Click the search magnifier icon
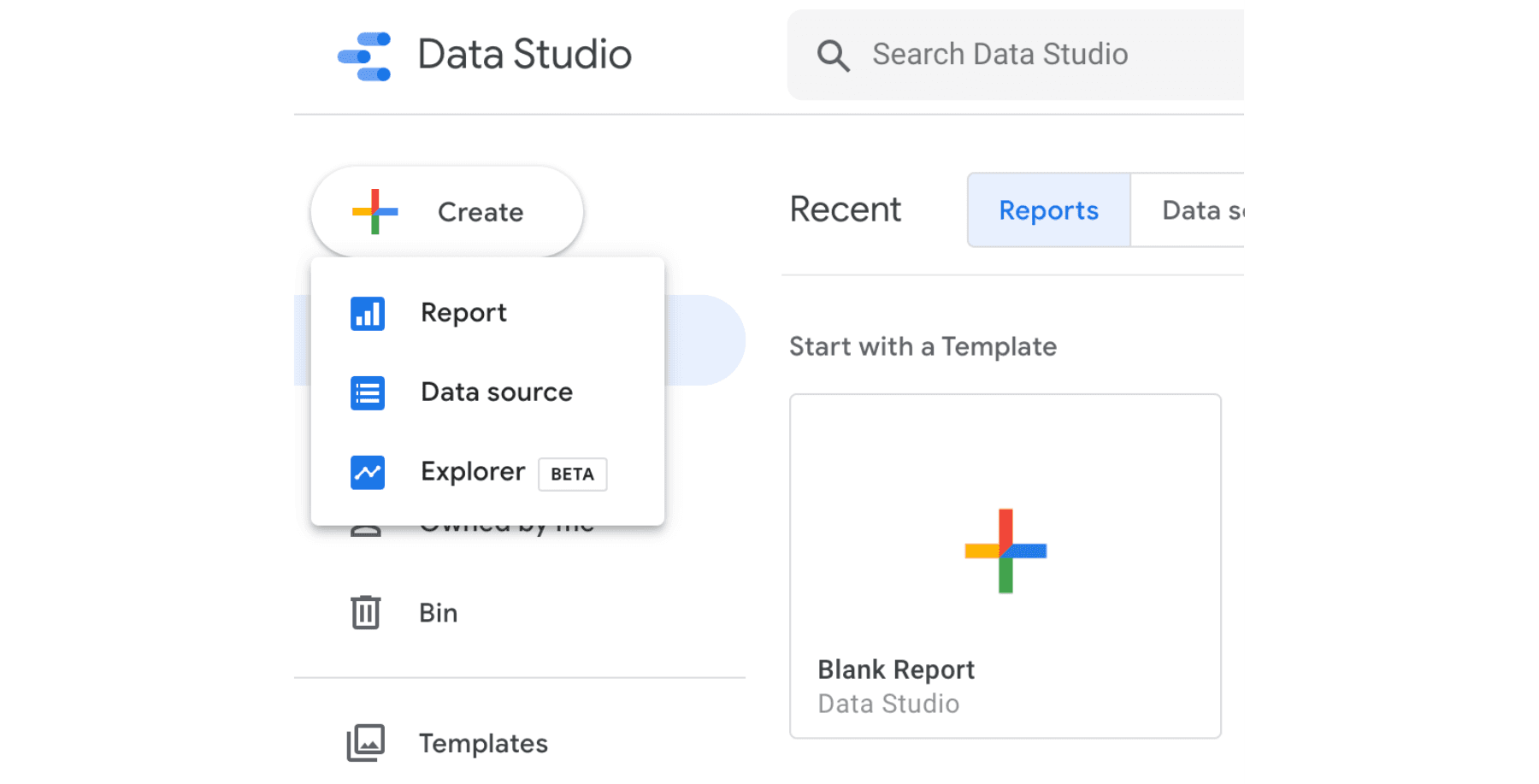The width and height of the screenshot is (1539, 784). pos(833,56)
